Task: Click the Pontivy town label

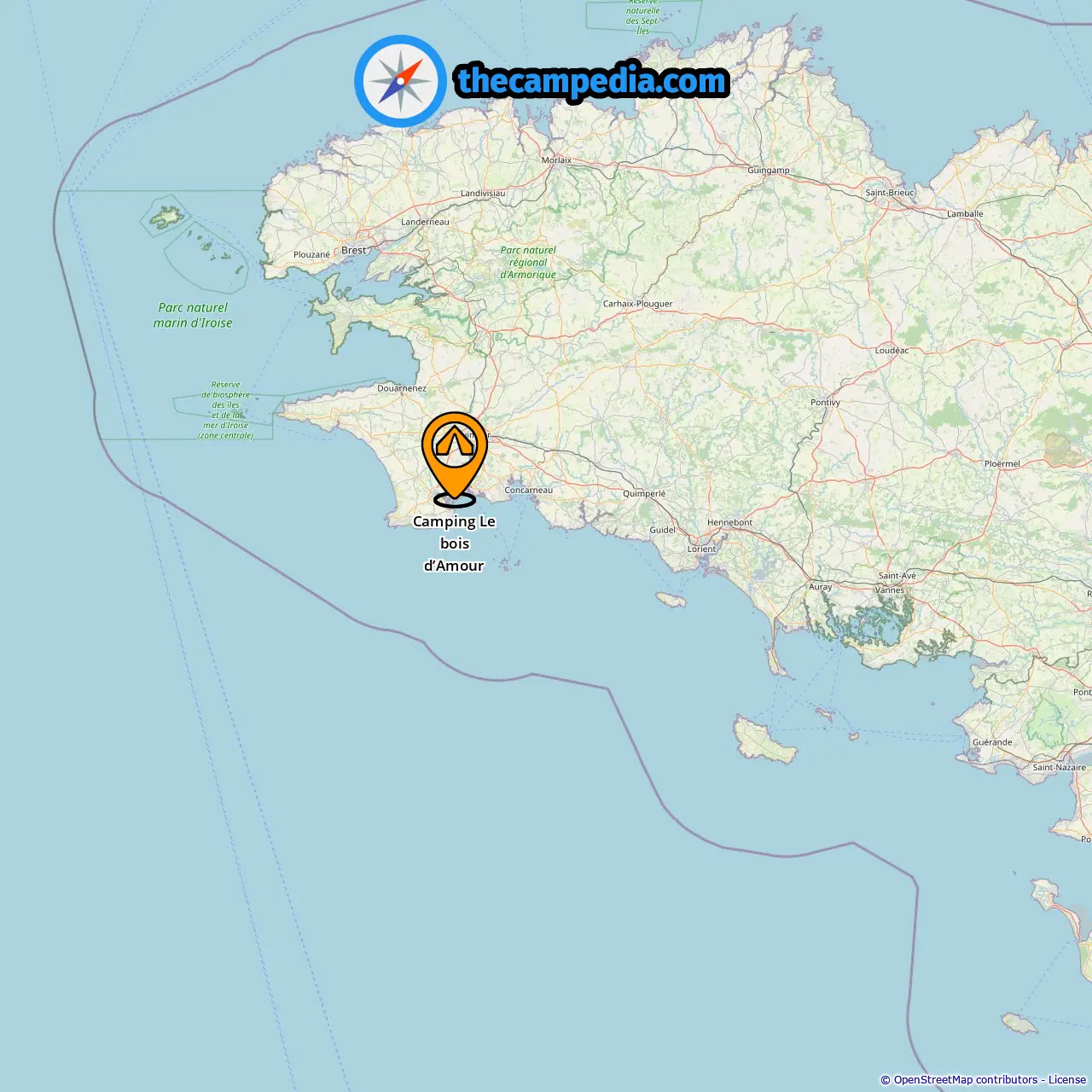Action: tap(826, 403)
